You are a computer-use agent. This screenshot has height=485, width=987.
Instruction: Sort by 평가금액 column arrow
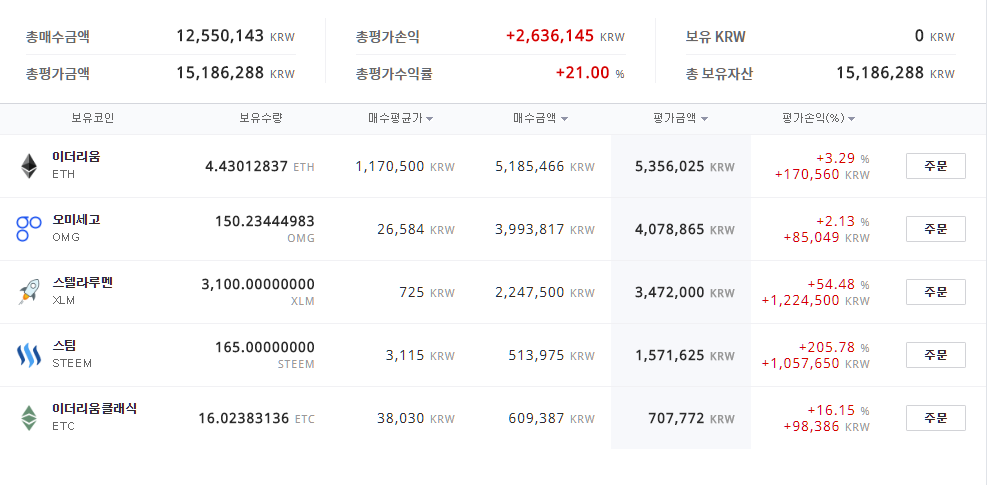705,119
